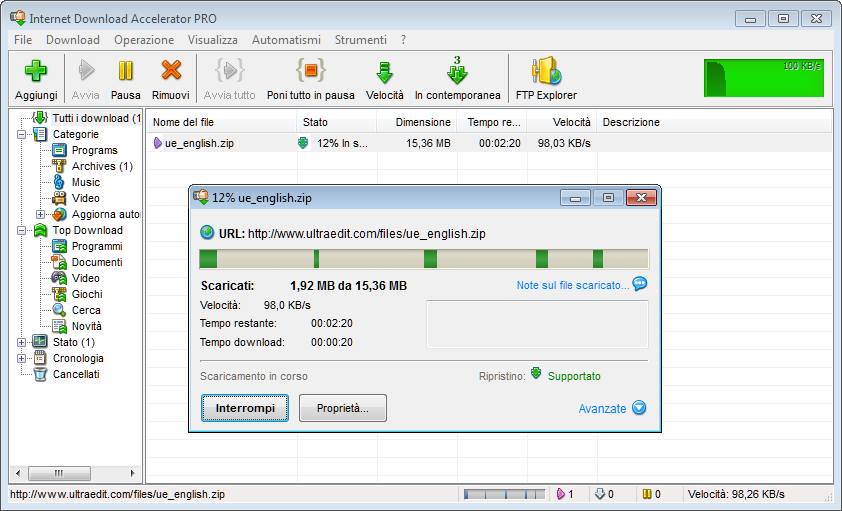Open Video under Top Download
The width and height of the screenshot is (842, 511).
(85, 278)
